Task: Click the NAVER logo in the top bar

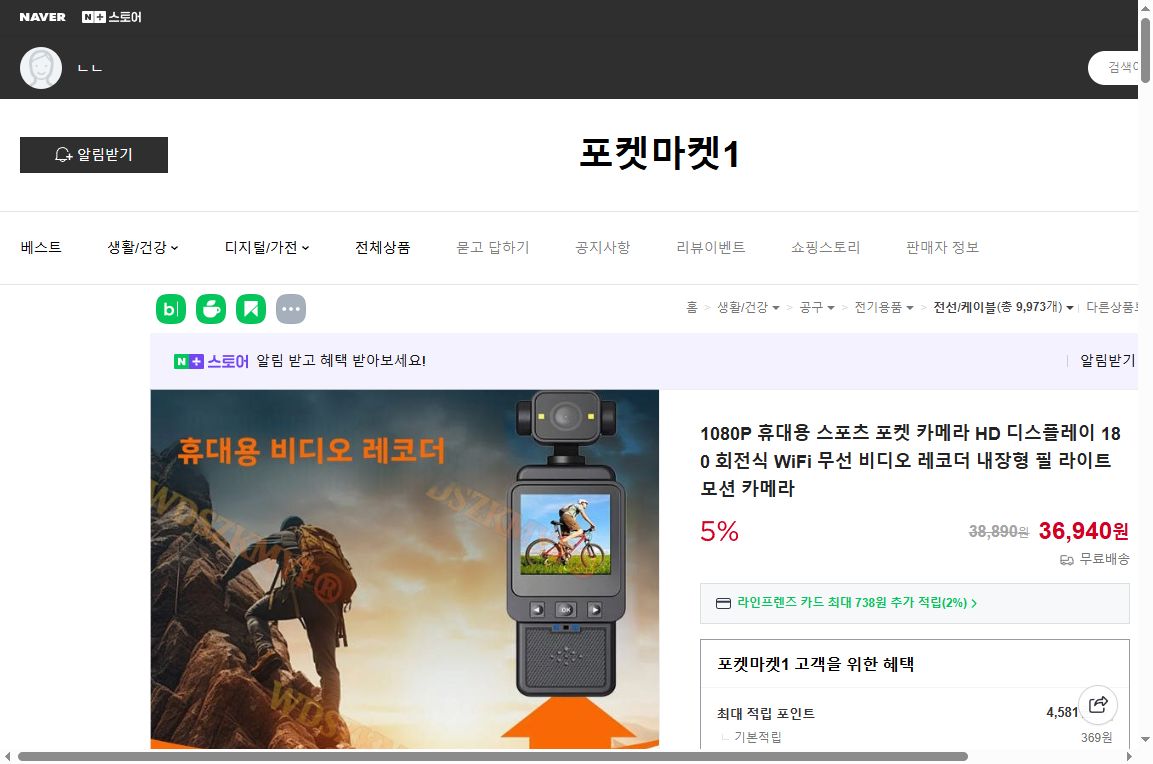Action: (x=42, y=16)
